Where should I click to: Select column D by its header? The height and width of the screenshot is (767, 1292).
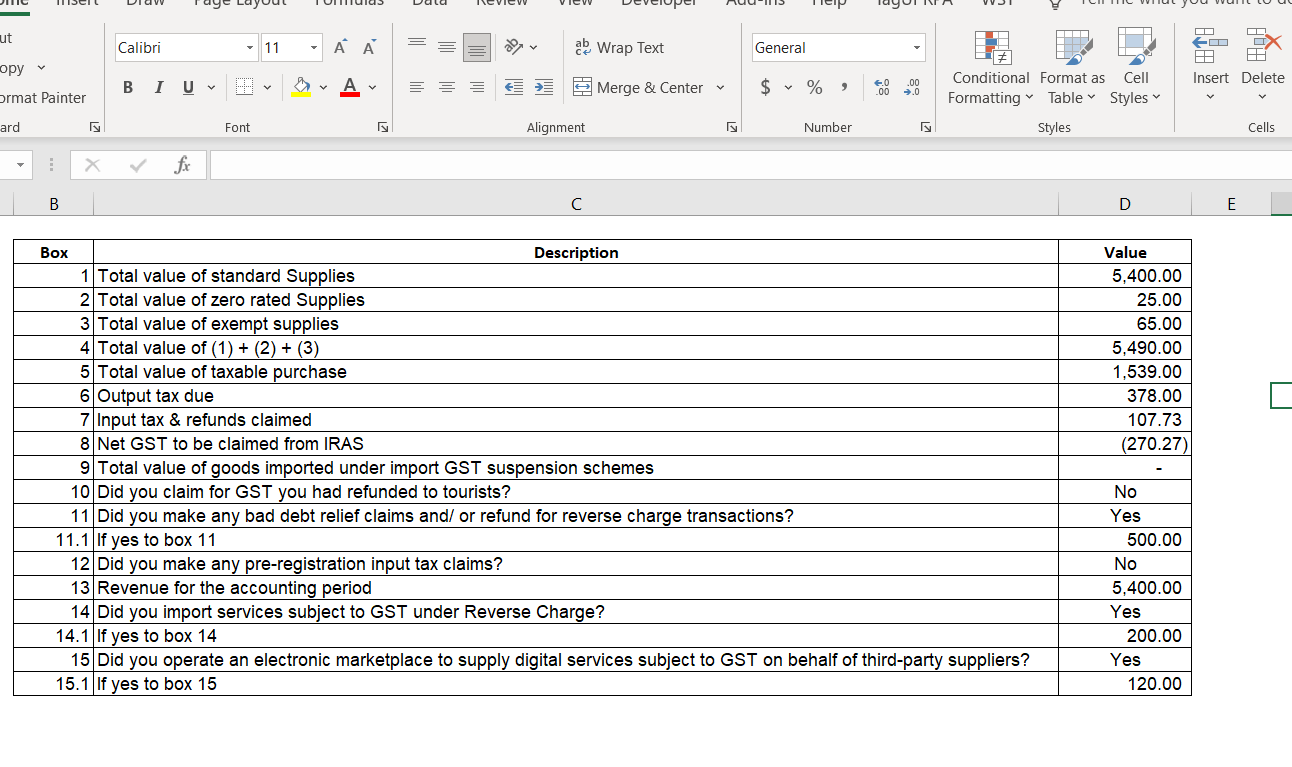coord(1125,204)
